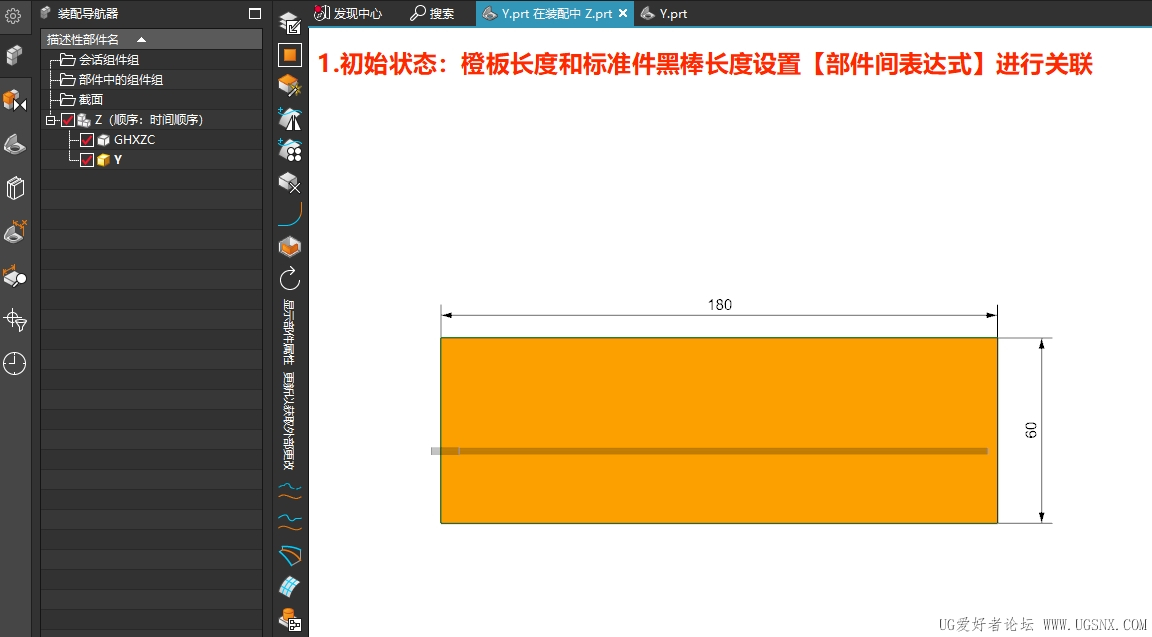
Task: Click the upper blue-orange wavy curves icon
Action: 290,491
